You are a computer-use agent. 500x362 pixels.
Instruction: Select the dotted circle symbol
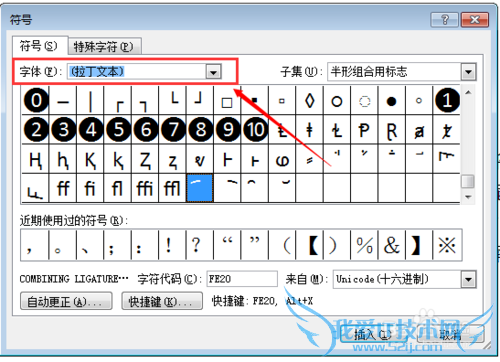(x=364, y=100)
